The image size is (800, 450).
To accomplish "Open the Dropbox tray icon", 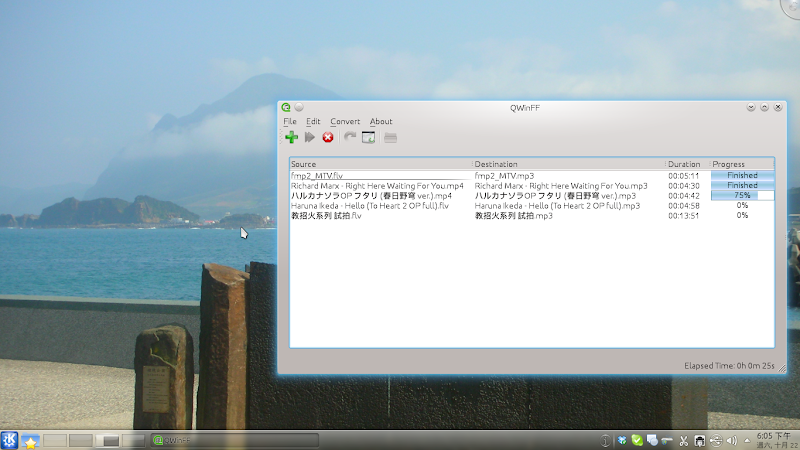I will click(621, 440).
